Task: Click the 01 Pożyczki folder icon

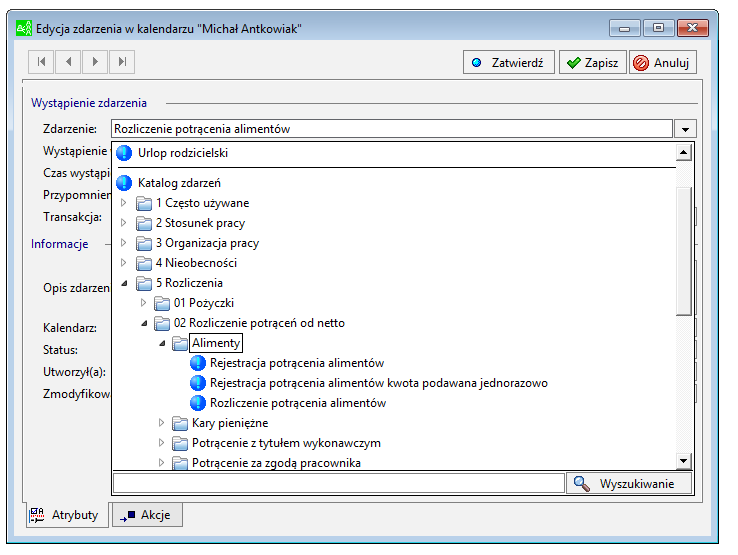Action: point(162,303)
